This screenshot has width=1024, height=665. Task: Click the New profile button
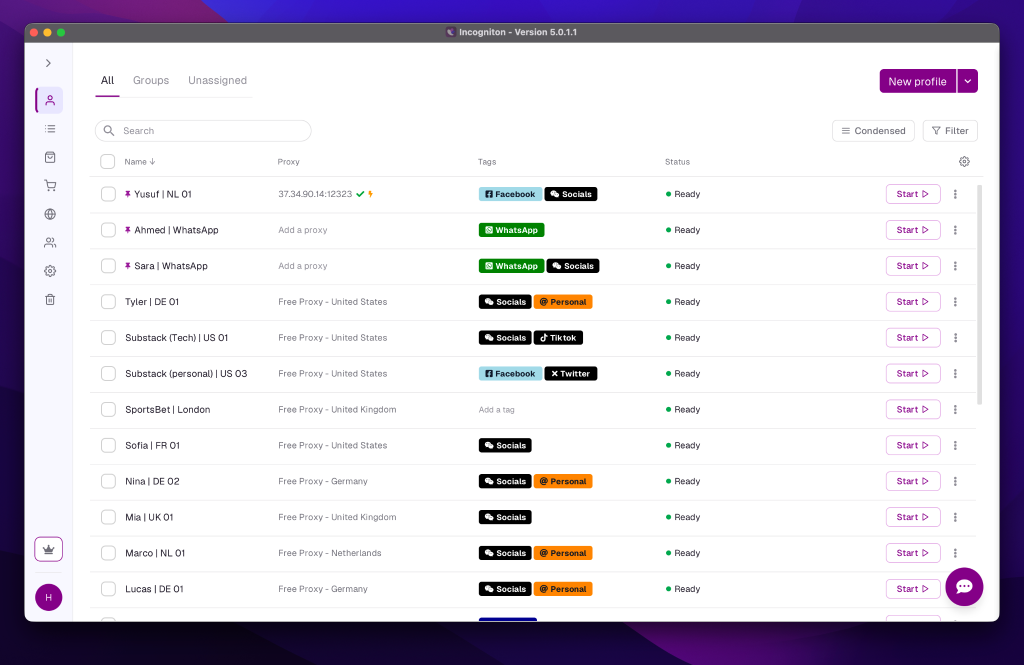pyautogui.click(x=918, y=81)
